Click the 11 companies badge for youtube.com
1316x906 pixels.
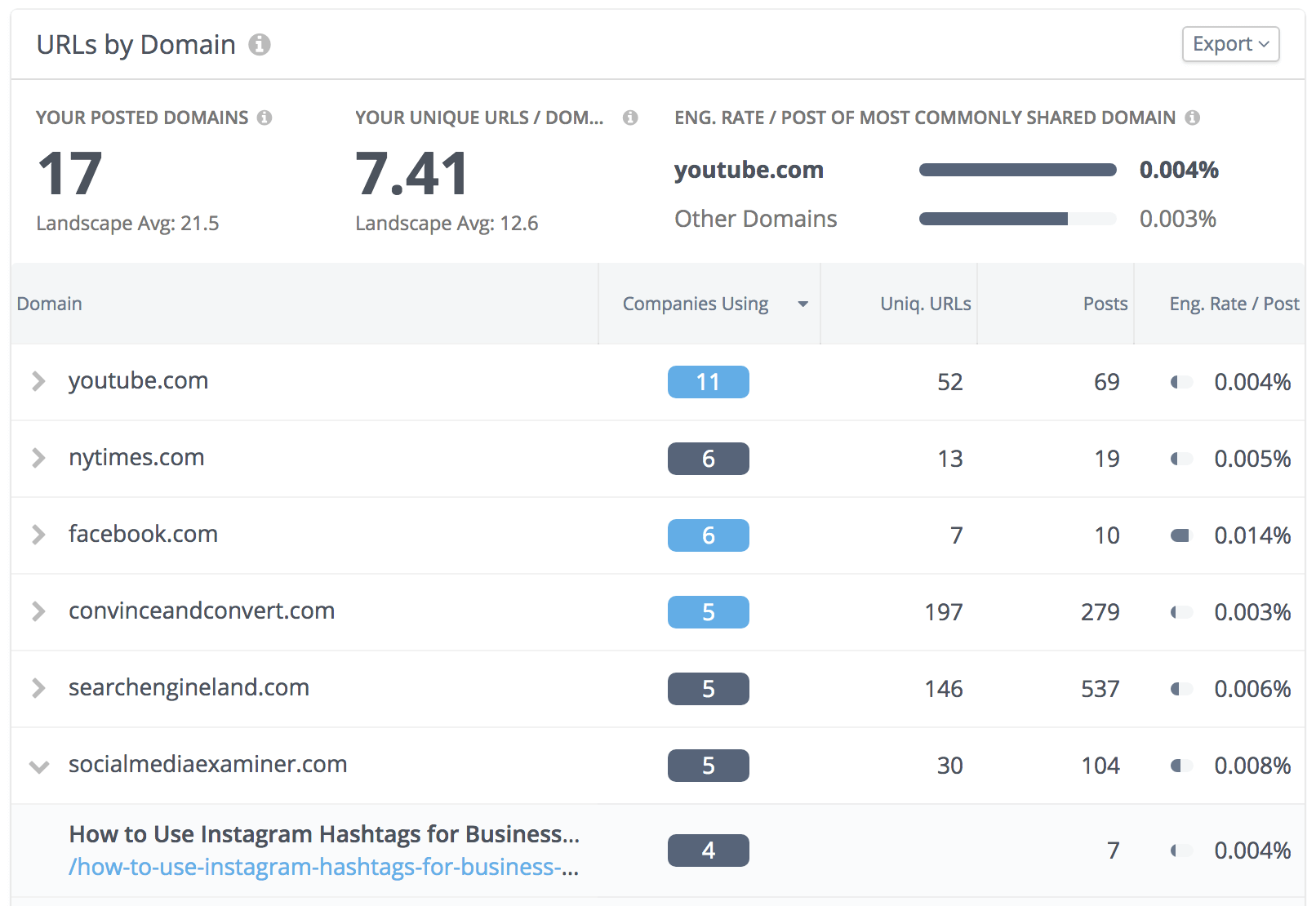(x=709, y=382)
